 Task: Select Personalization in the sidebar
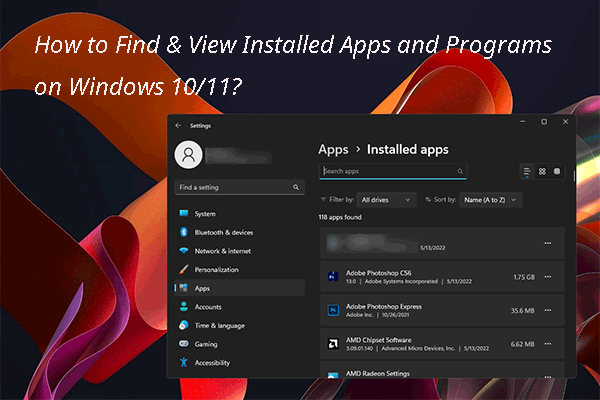(216, 270)
